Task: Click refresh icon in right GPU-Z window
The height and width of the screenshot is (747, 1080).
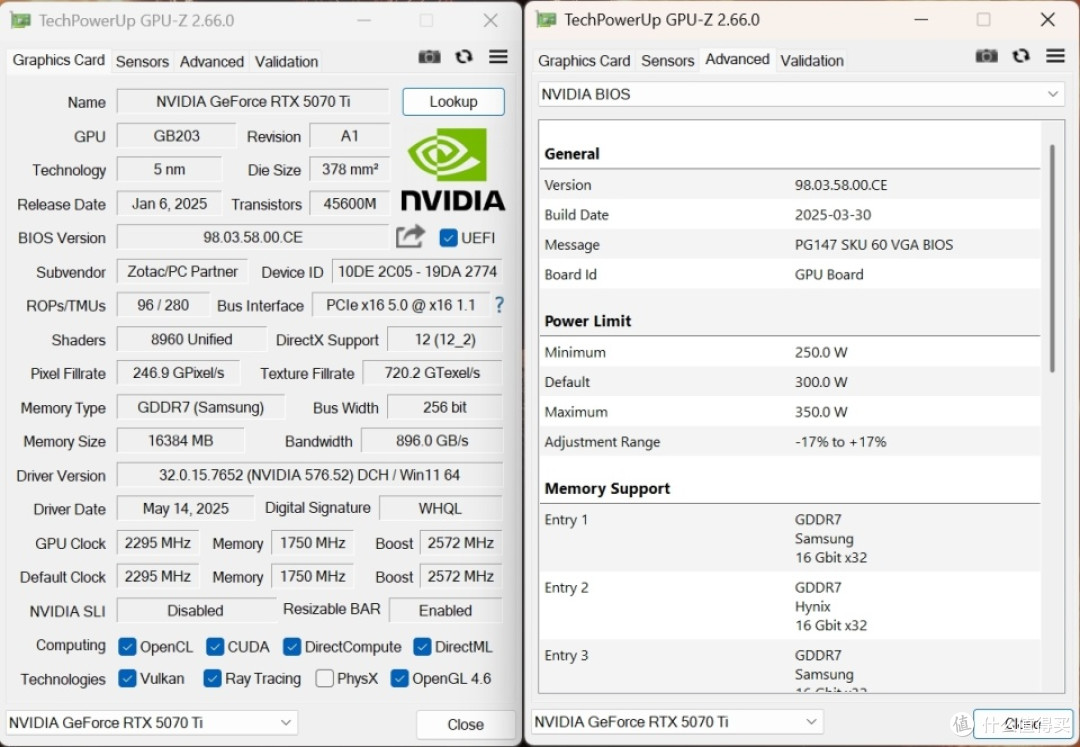Action: click(1021, 56)
